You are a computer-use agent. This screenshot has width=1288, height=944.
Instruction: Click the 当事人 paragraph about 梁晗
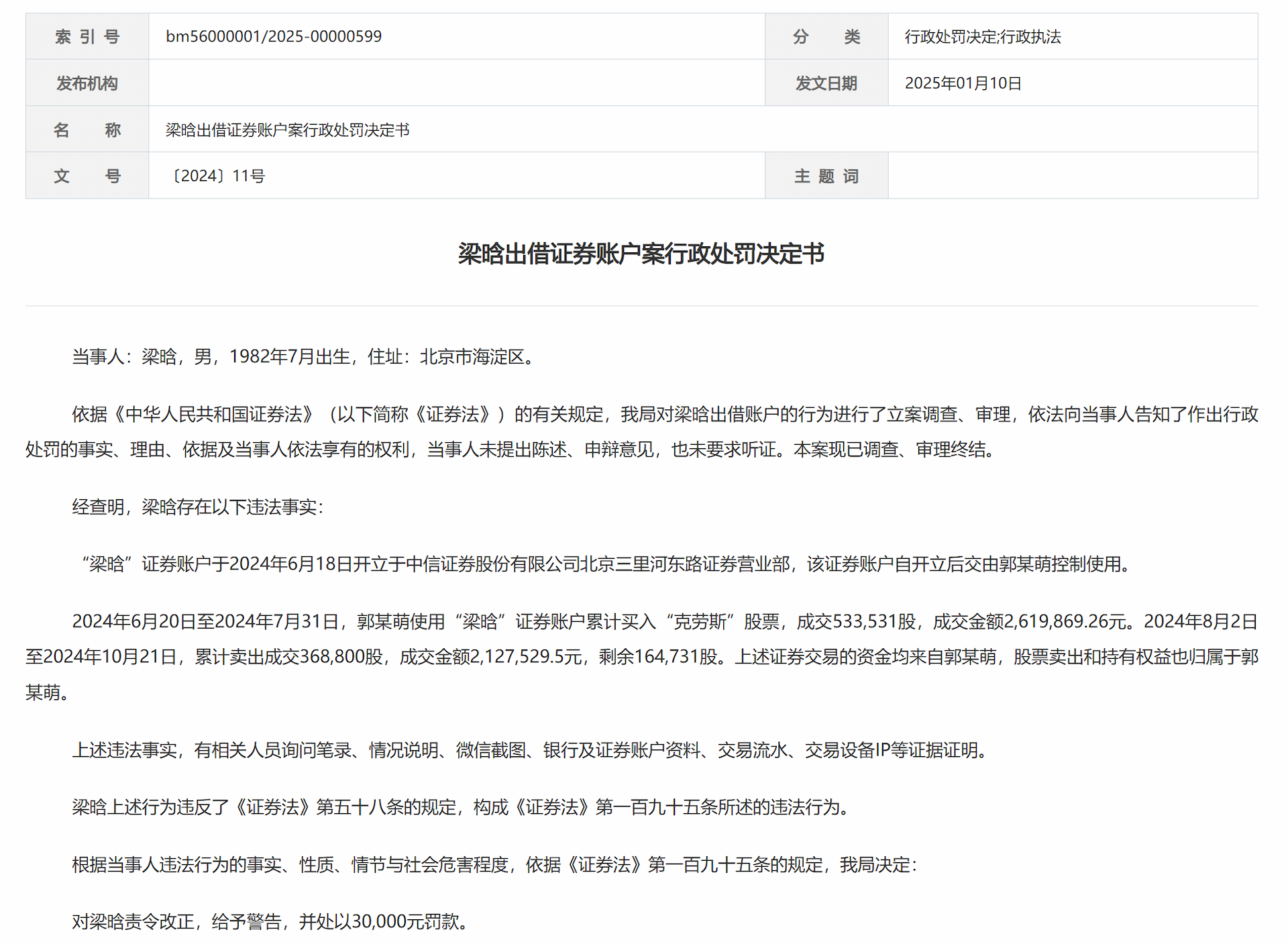pyautogui.click(x=305, y=356)
